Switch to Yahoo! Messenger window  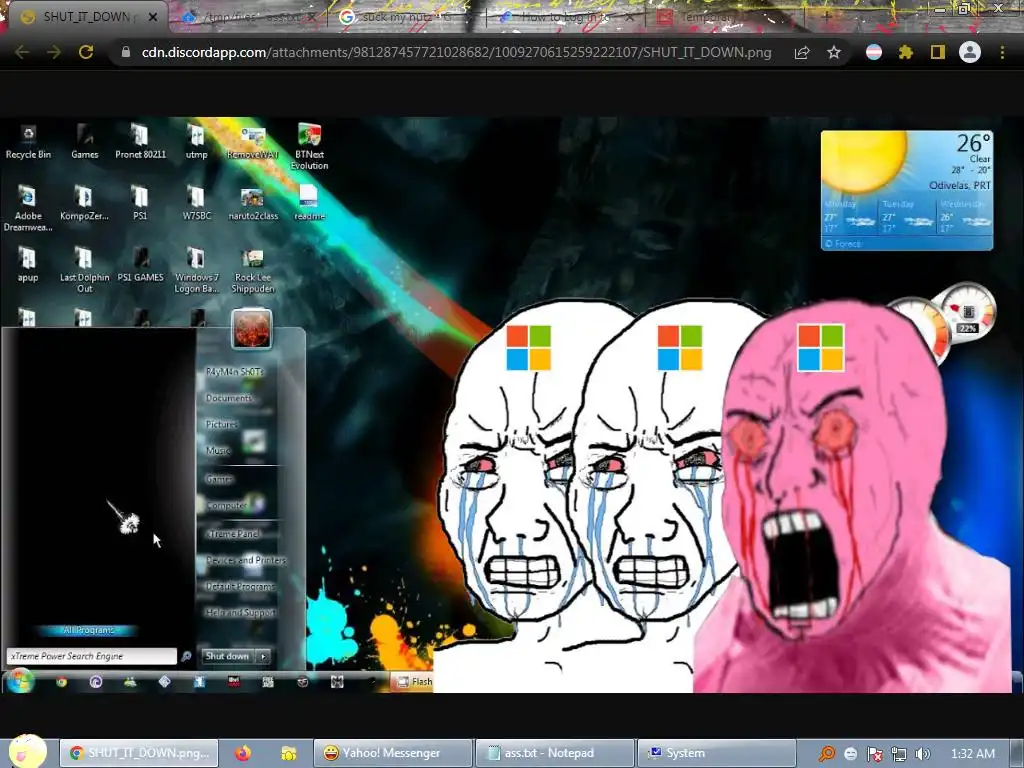[x=392, y=753]
